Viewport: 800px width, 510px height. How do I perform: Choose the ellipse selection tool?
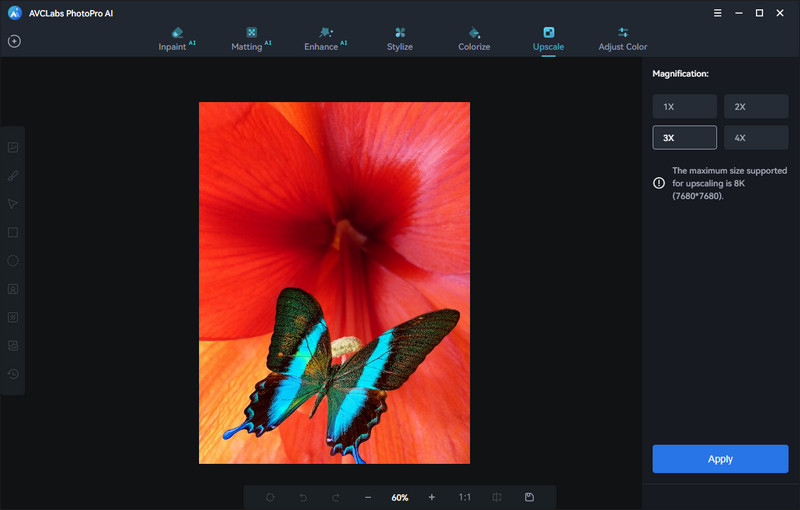point(13,261)
